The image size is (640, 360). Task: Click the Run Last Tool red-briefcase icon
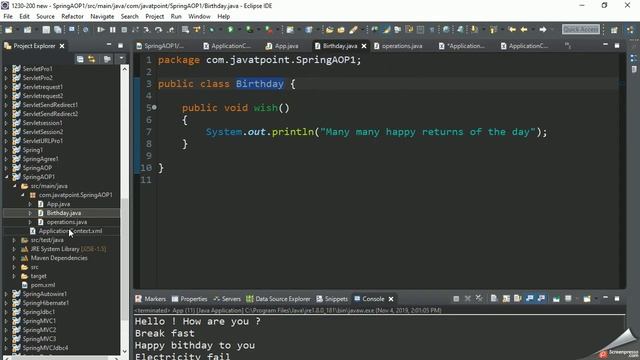pyautogui.click(x=268, y=29)
